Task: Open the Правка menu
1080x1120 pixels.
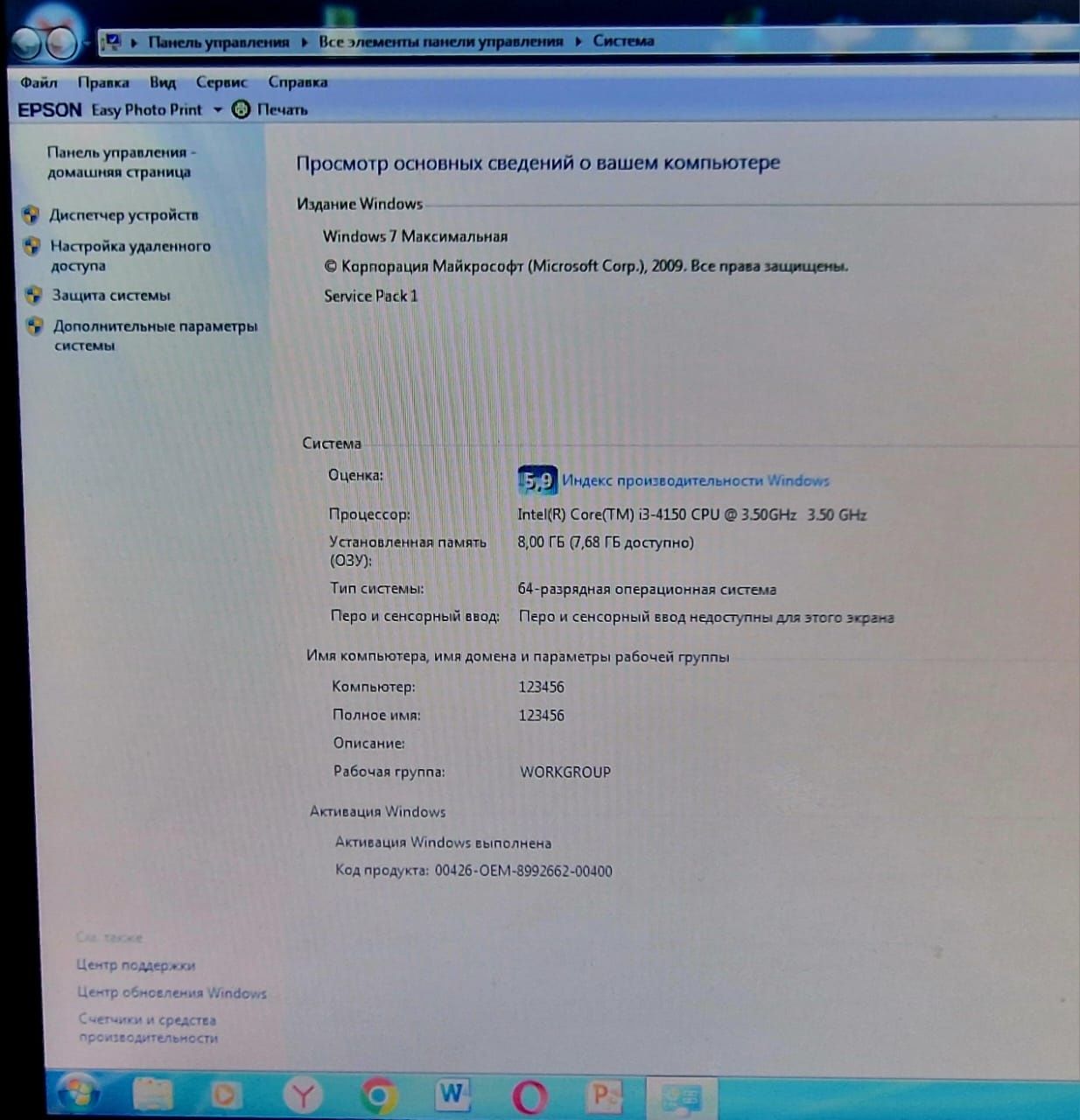Action: 103,82
